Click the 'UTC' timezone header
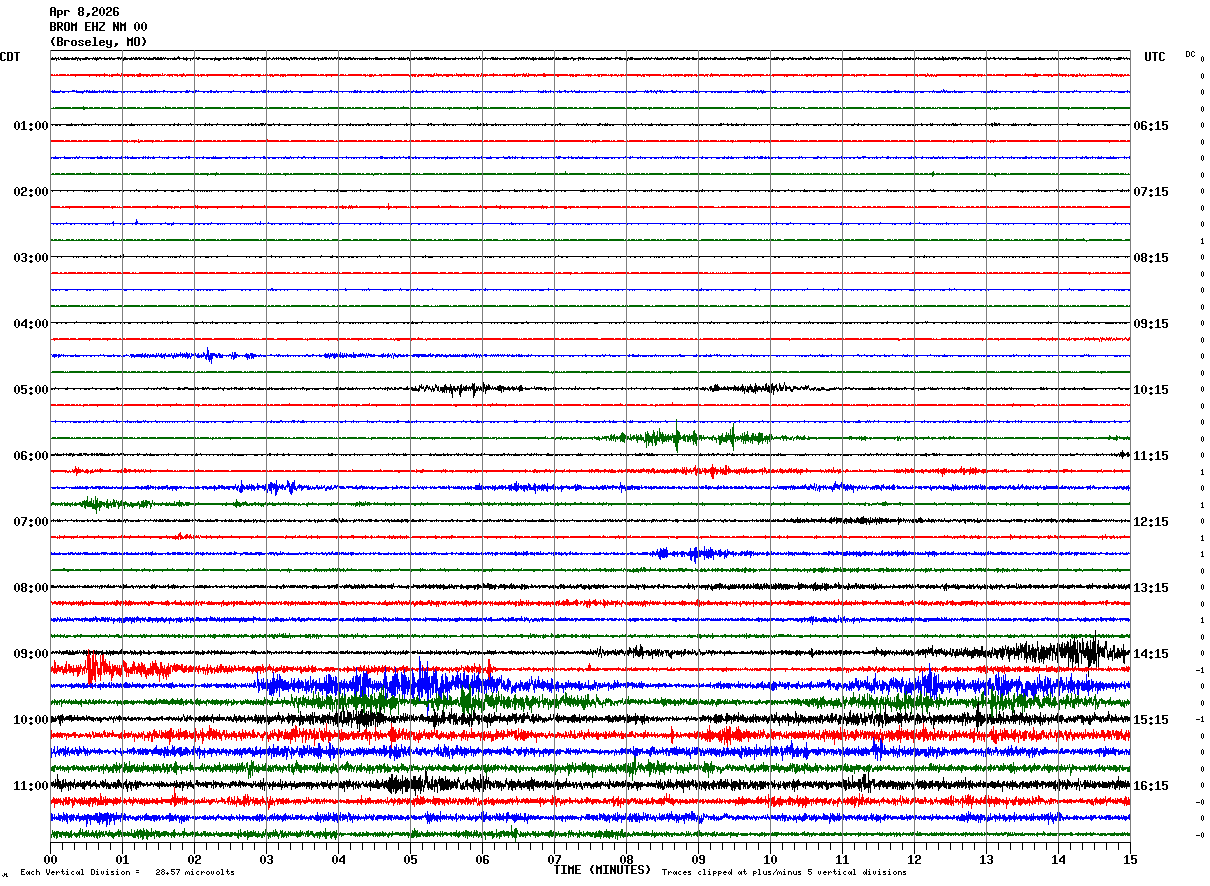Image resolution: width=1210 pixels, height=886 pixels. (x=1155, y=57)
